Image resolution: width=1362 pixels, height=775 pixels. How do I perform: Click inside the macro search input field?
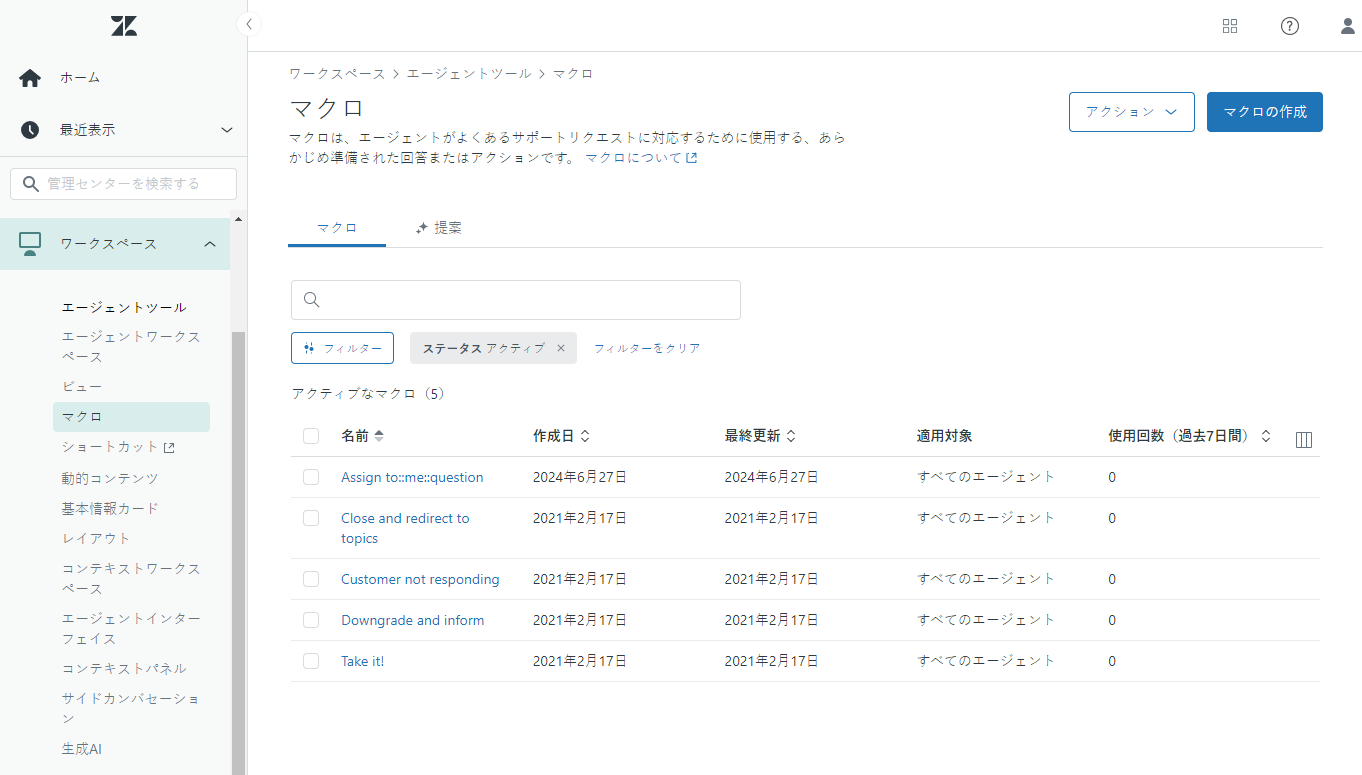515,300
